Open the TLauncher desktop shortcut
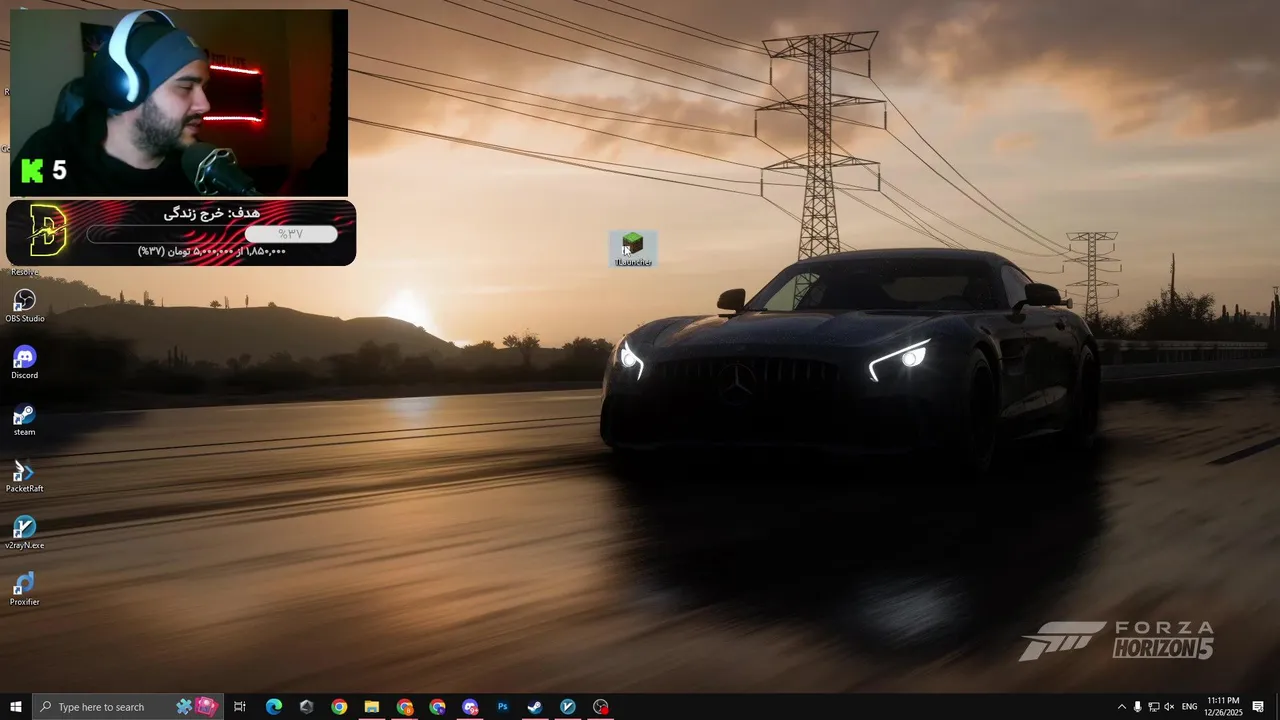Image resolution: width=1280 pixels, height=720 pixels. coord(632,248)
